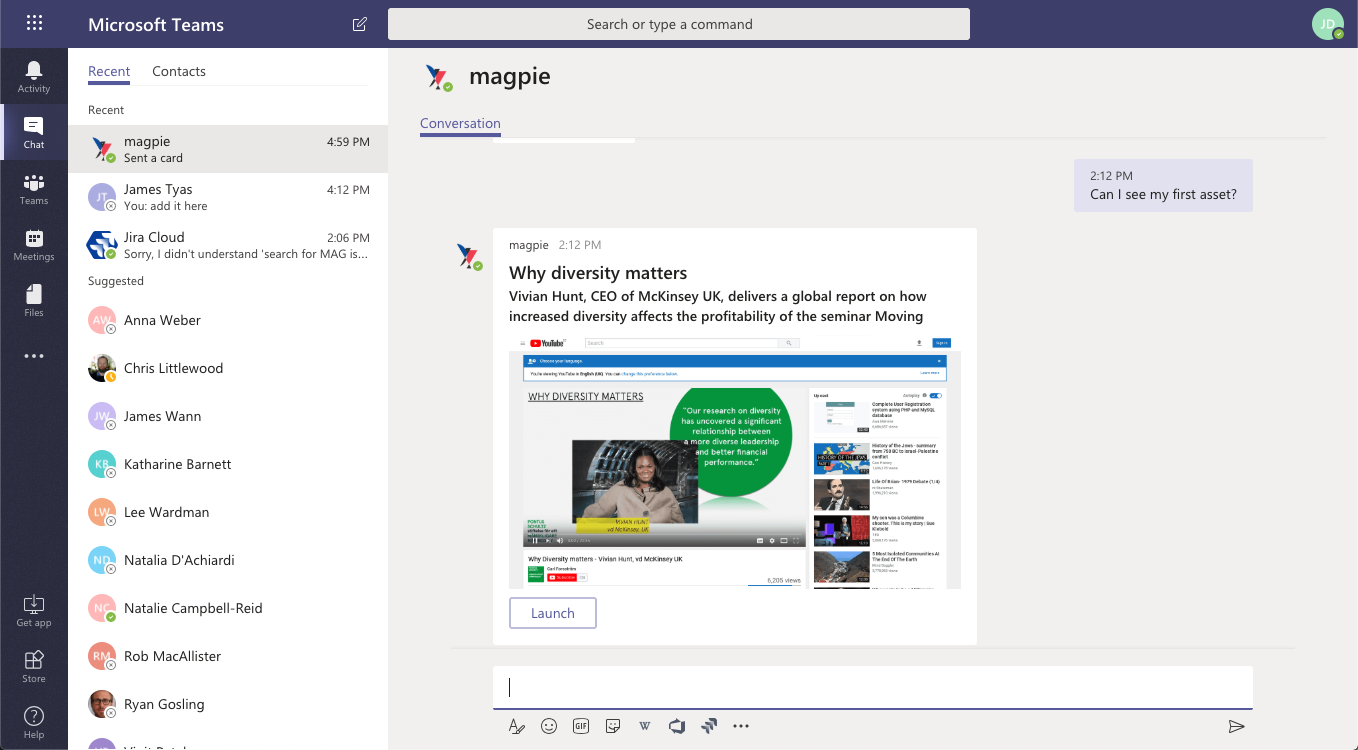Switch to the Contacts tab
The width and height of the screenshot is (1358, 750).
[x=179, y=71]
